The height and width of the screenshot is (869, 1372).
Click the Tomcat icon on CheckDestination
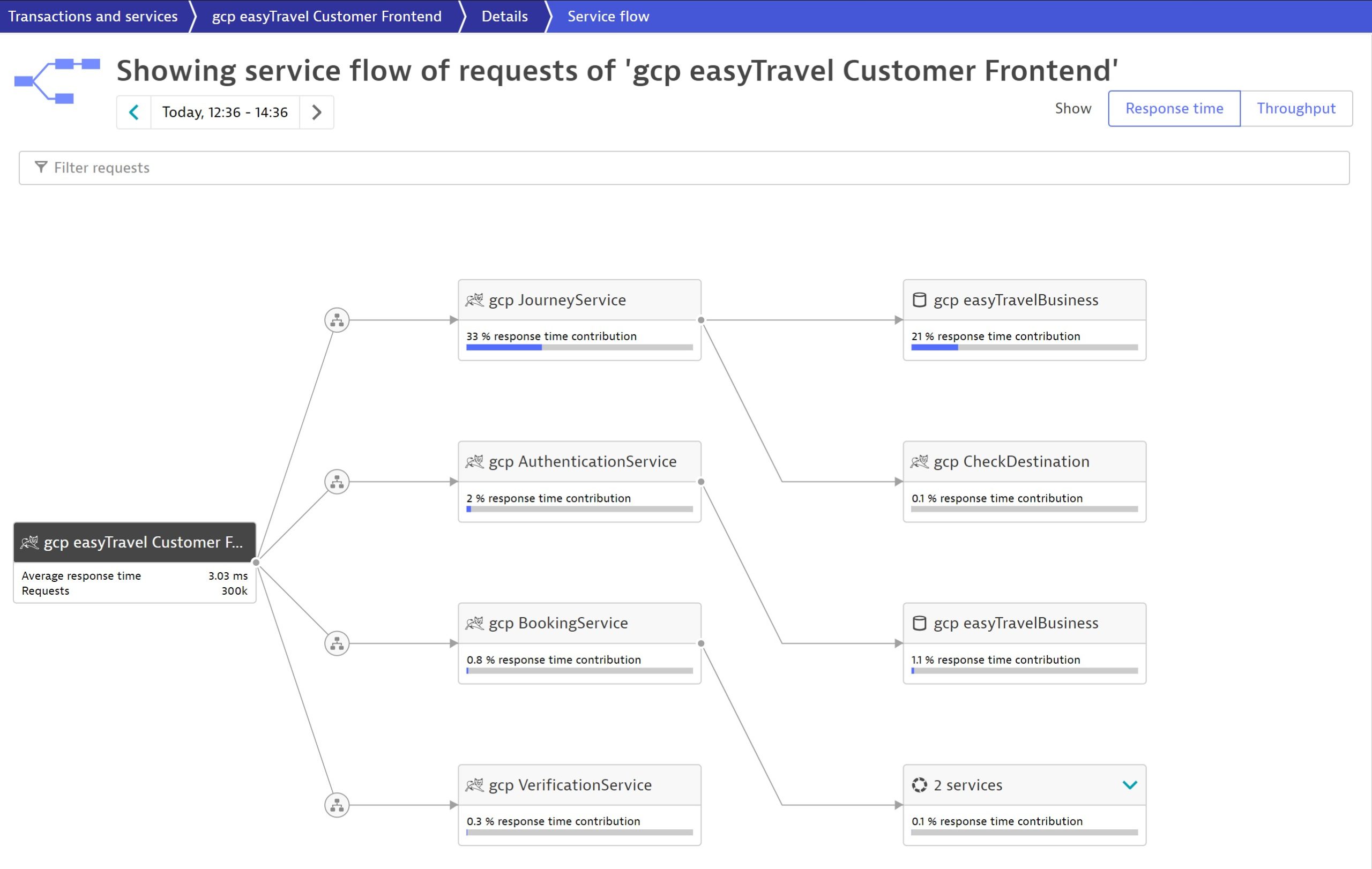point(919,461)
